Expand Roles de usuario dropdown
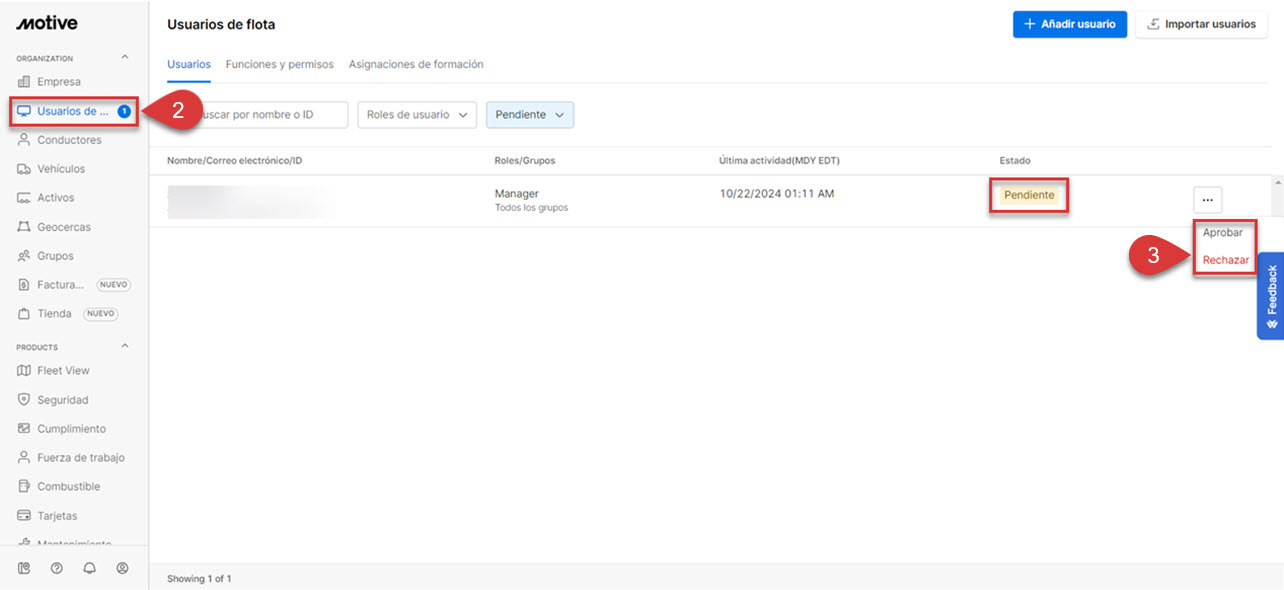 (x=416, y=115)
